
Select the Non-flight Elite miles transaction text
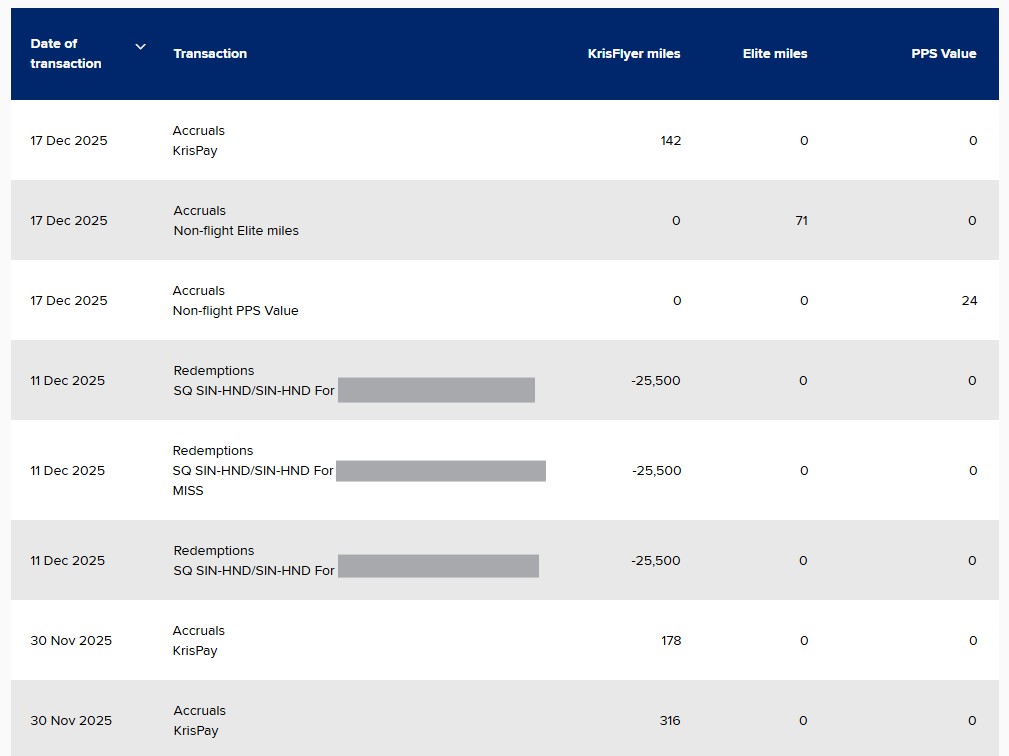[236, 231]
